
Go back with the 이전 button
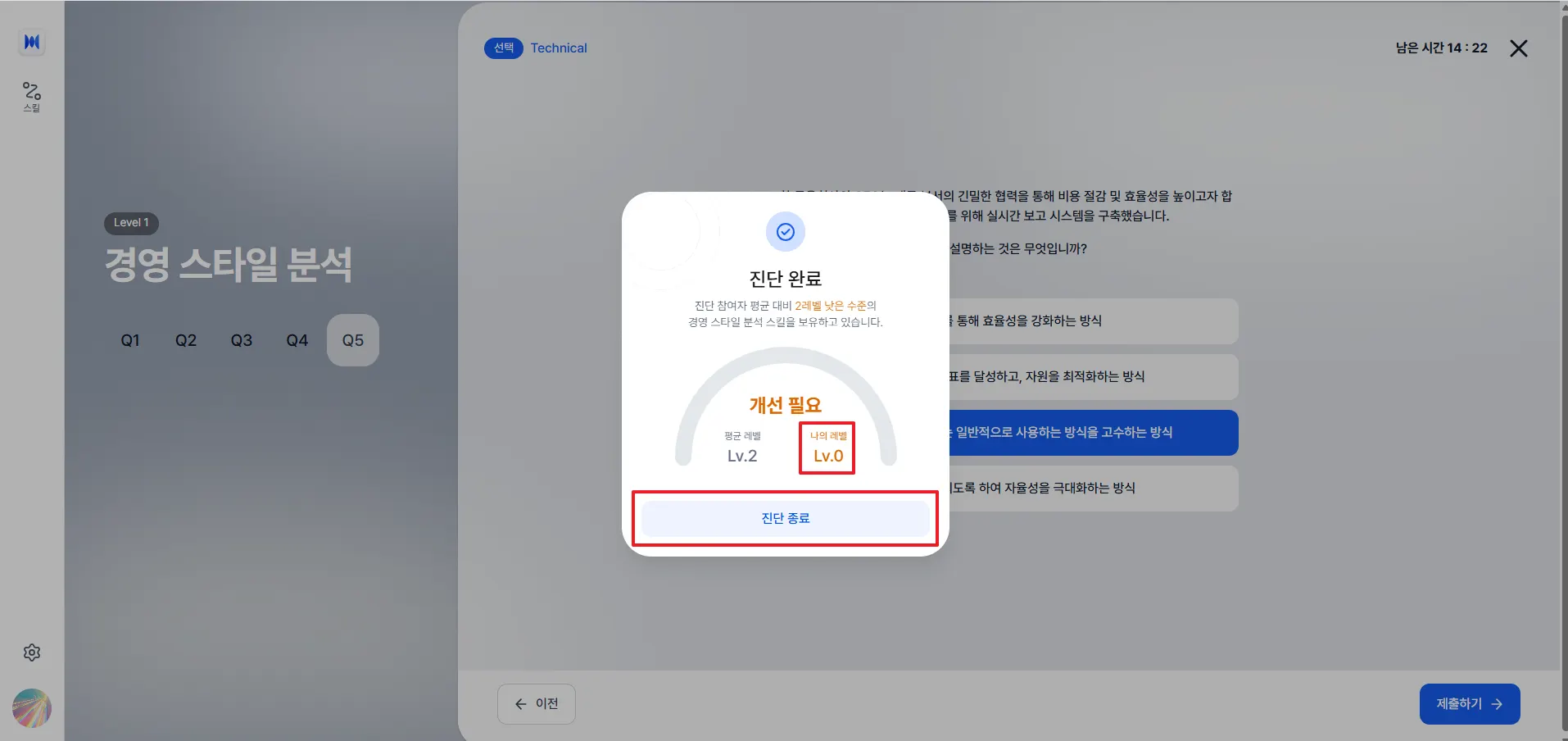point(537,704)
